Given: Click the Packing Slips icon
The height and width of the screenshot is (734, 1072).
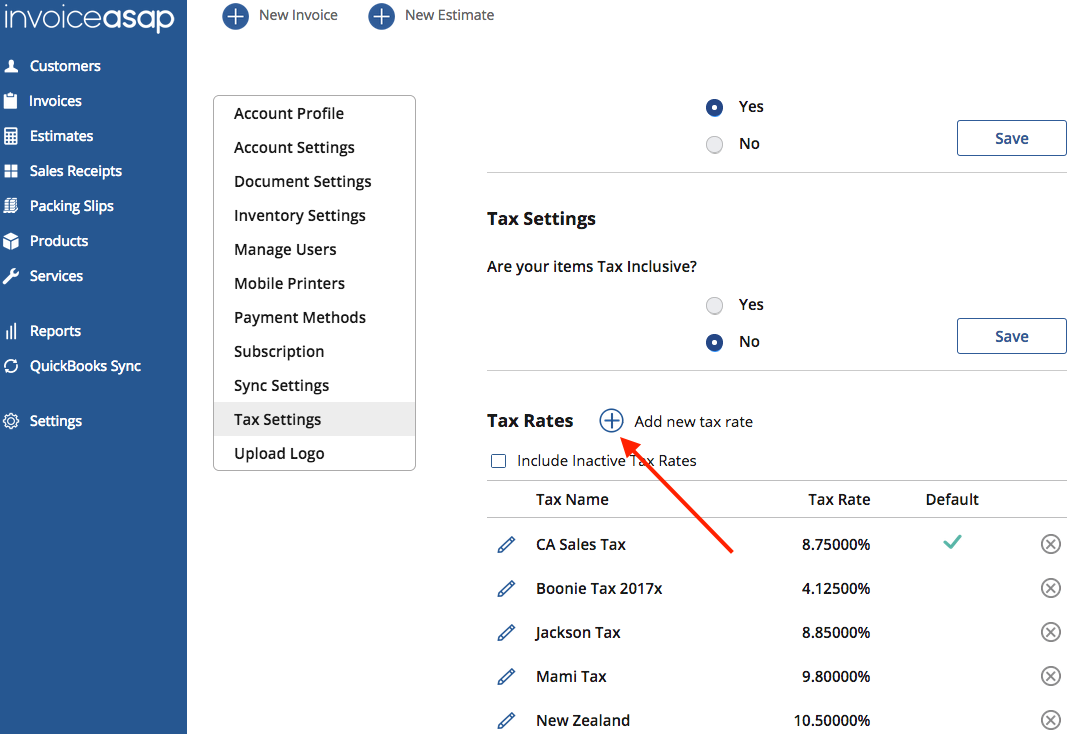Looking at the screenshot, I should click(11, 206).
